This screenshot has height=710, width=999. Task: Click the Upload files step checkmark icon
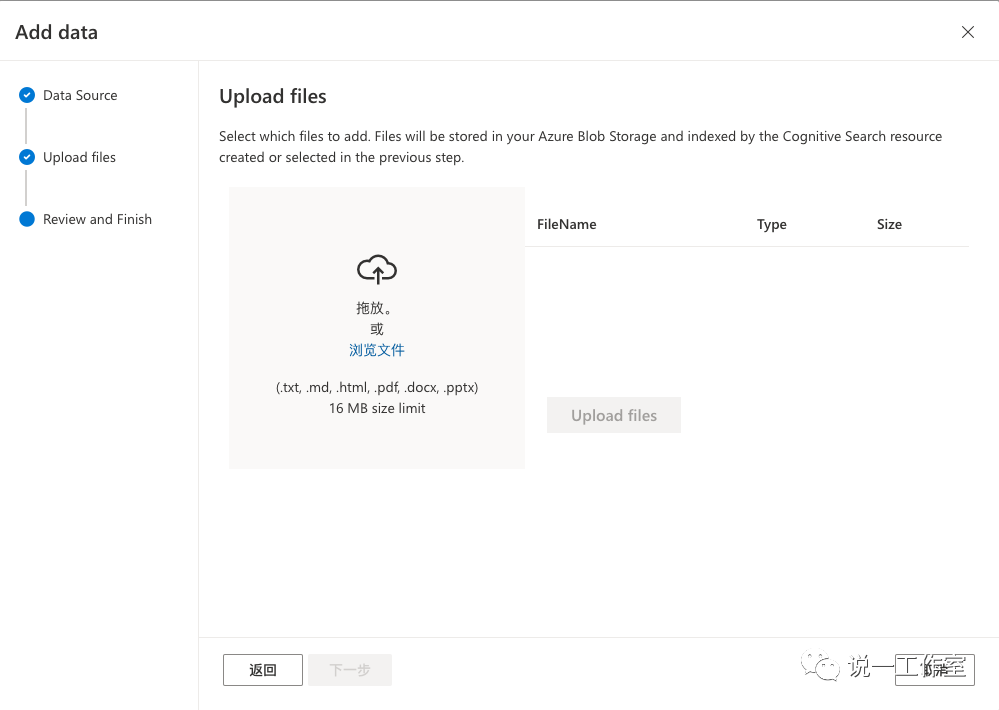27,157
